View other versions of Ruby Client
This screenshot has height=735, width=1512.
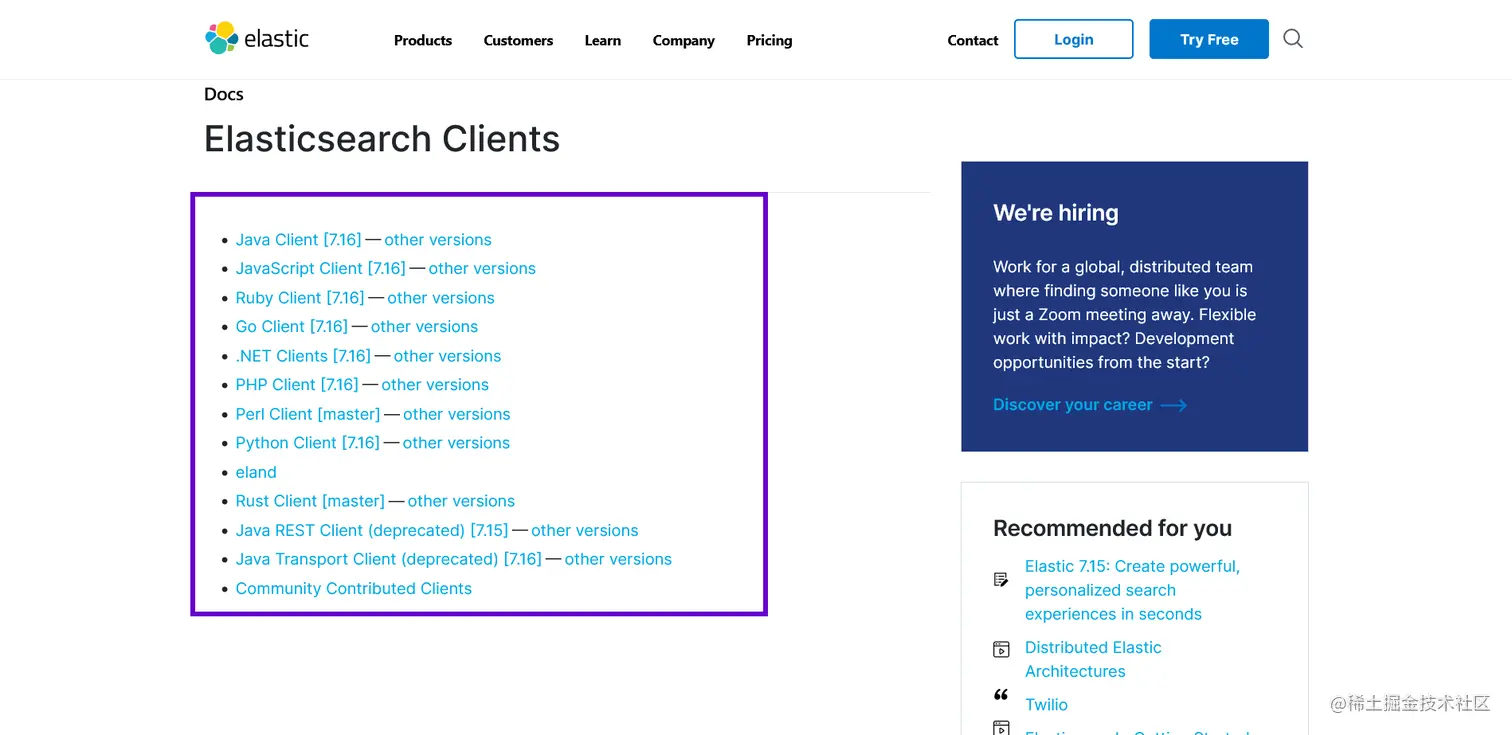441,298
